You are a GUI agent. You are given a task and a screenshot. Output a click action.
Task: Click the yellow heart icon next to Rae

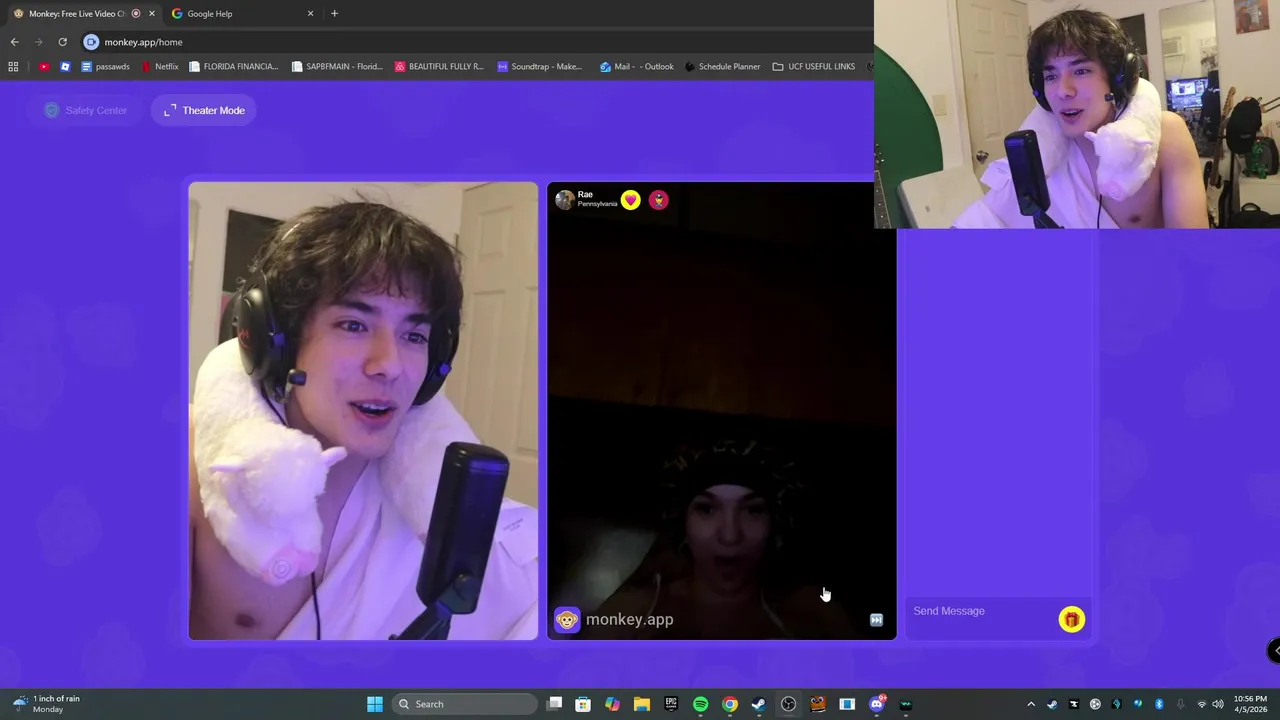[x=630, y=200]
